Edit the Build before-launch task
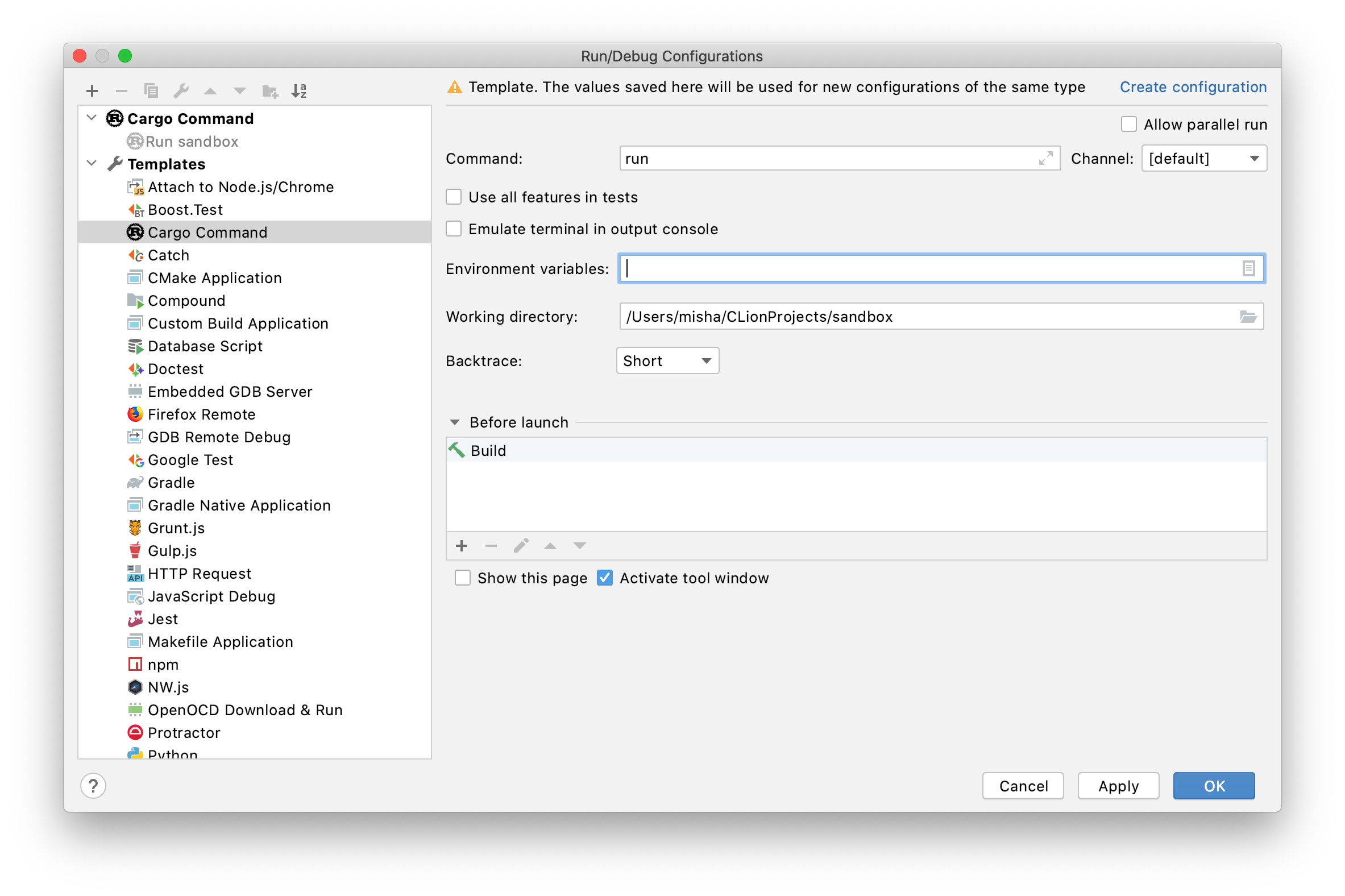Image resolution: width=1345 pixels, height=896 pixels. [x=521, y=546]
